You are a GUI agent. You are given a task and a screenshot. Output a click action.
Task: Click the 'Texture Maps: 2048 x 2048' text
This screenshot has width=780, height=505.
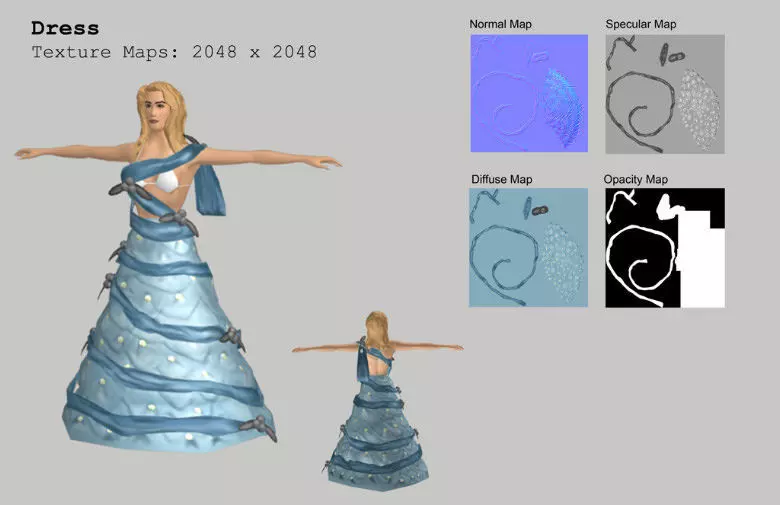tap(175, 52)
